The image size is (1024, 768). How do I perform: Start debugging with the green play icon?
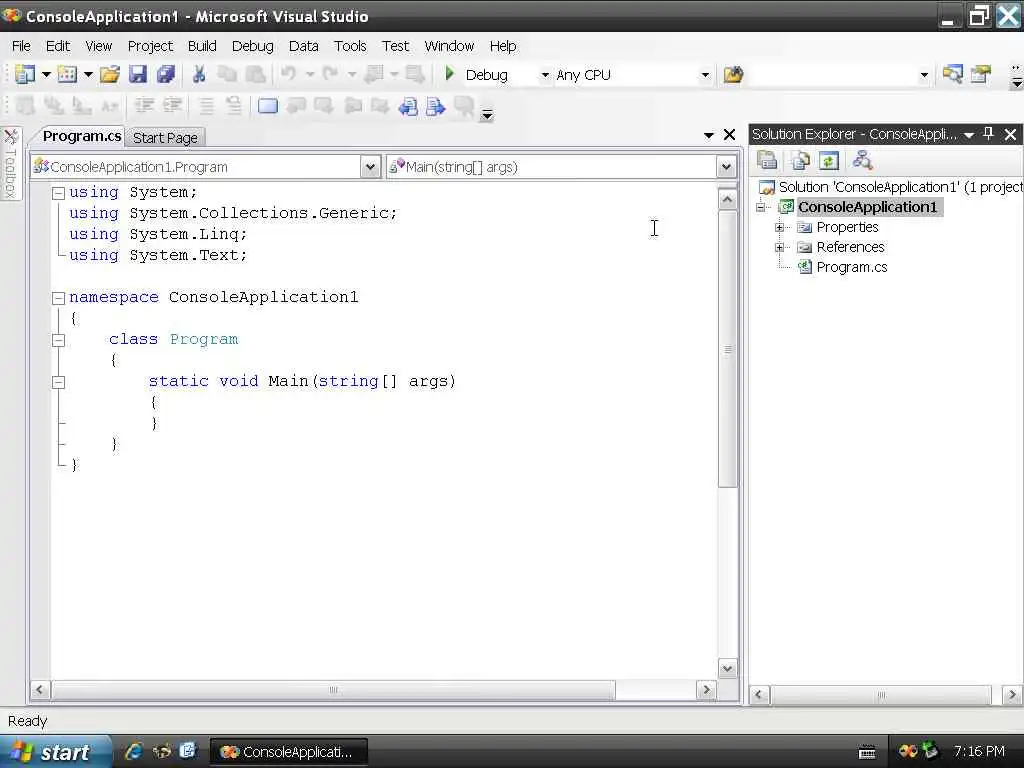(449, 74)
